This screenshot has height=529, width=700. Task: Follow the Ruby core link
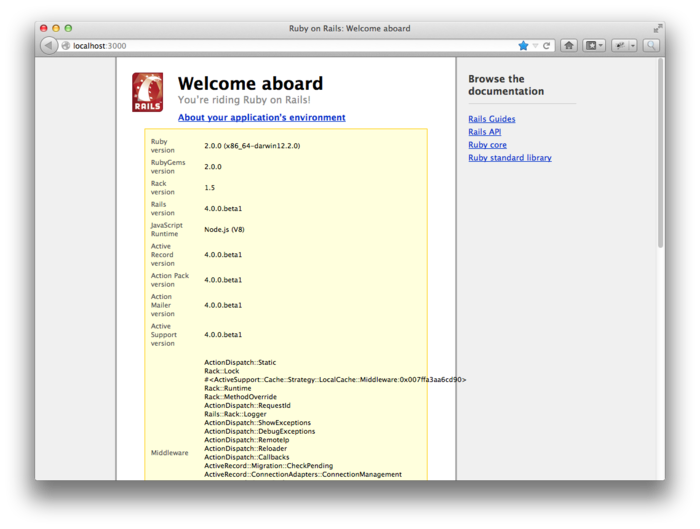coord(487,145)
